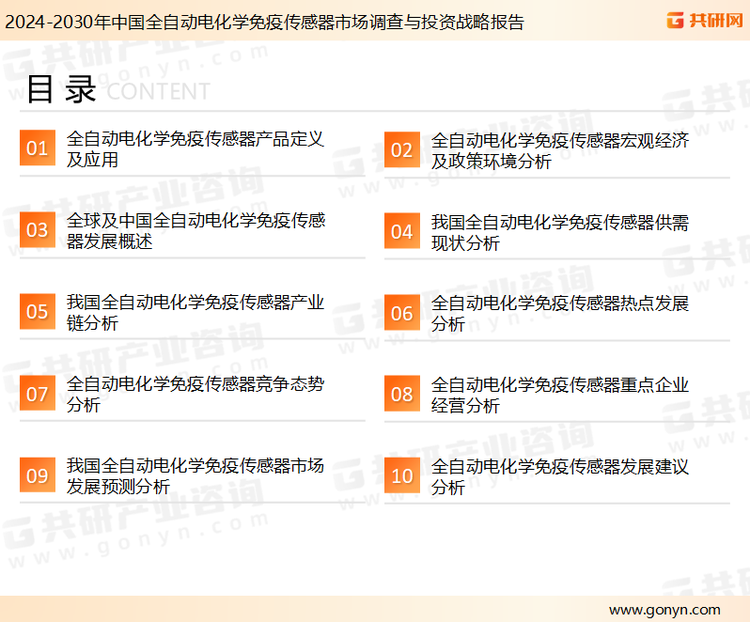The height and width of the screenshot is (622, 750).
Task: Select chapter 全自动电化学免疫传感器重点企业经营分析
Action: coord(560,395)
